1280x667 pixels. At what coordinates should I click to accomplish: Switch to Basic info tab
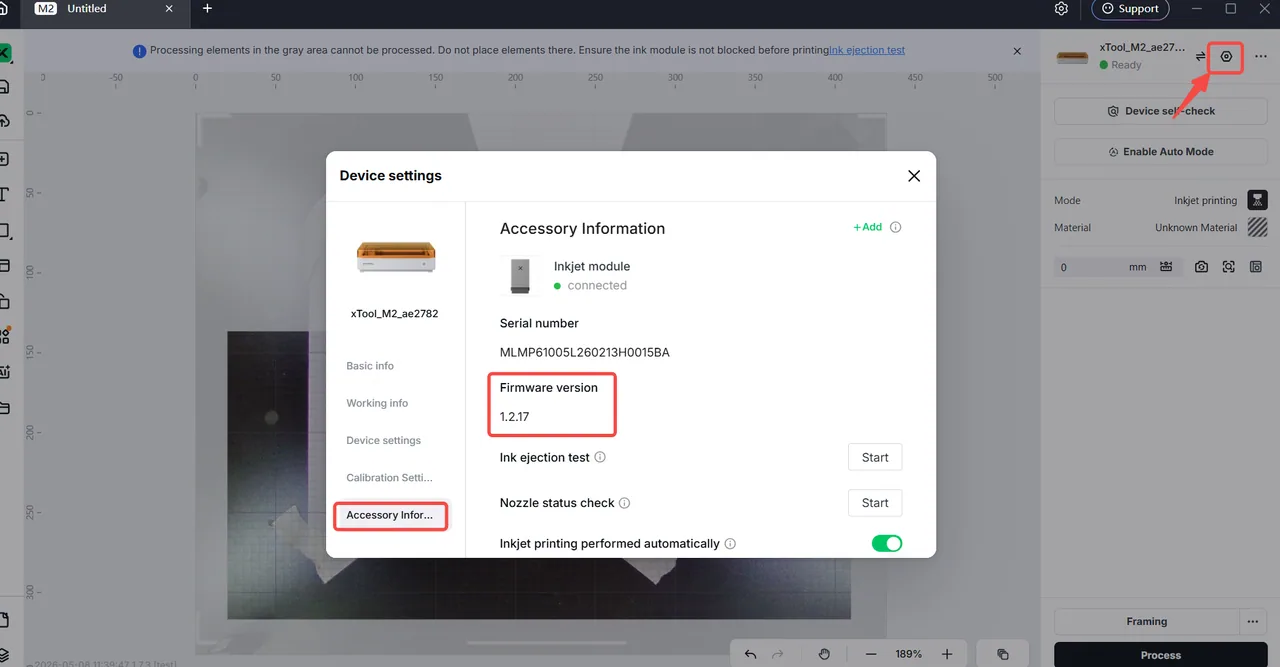pyautogui.click(x=370, y=366)
